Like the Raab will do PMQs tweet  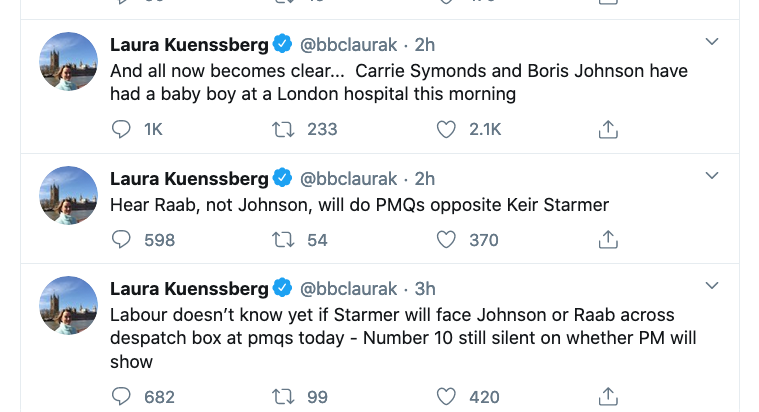click(x=447, y=239)
